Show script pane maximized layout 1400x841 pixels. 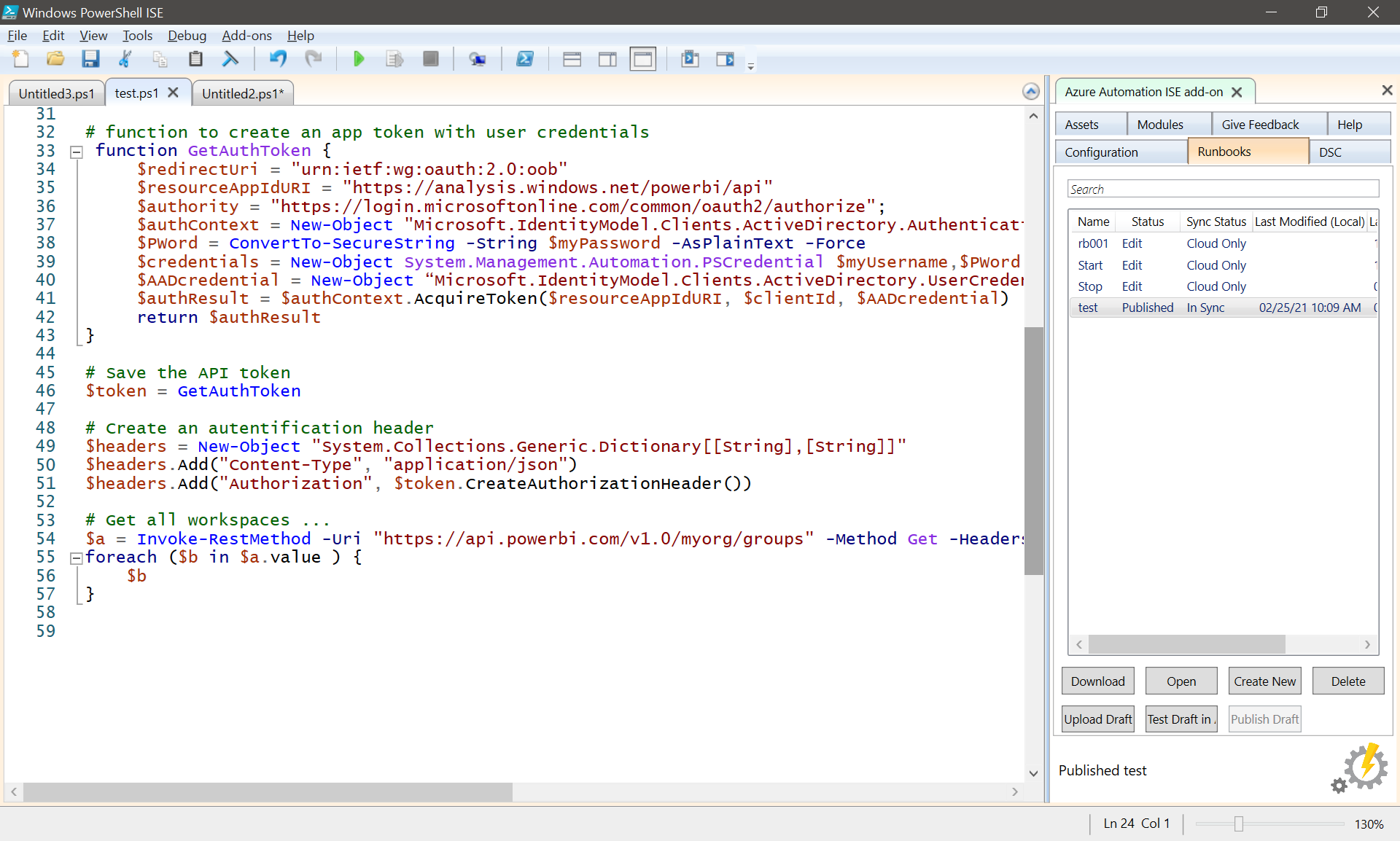643,59
